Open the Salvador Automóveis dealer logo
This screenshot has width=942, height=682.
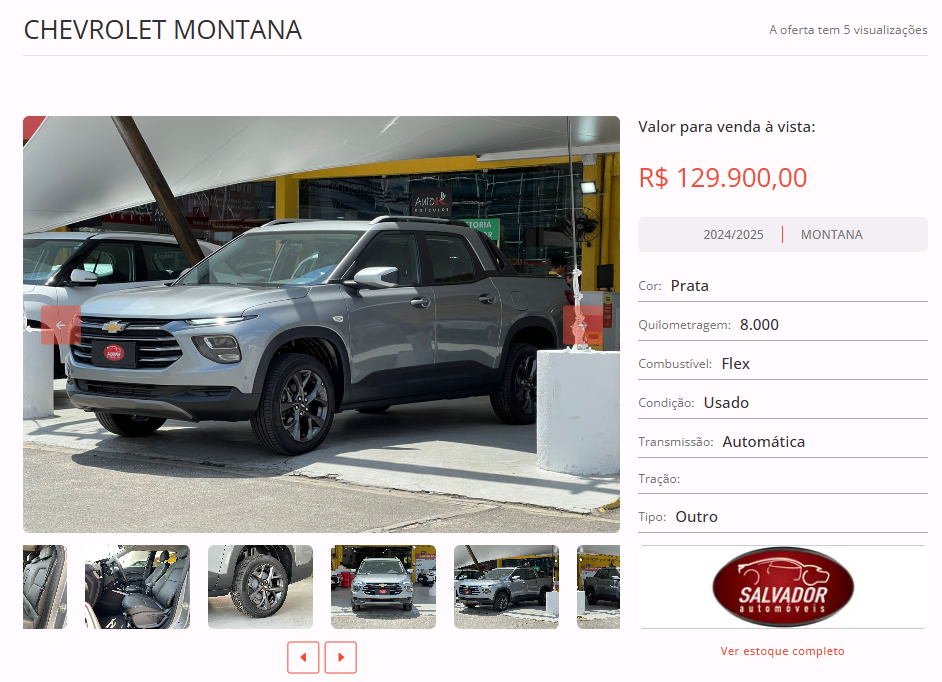click(x=783, y=587)
